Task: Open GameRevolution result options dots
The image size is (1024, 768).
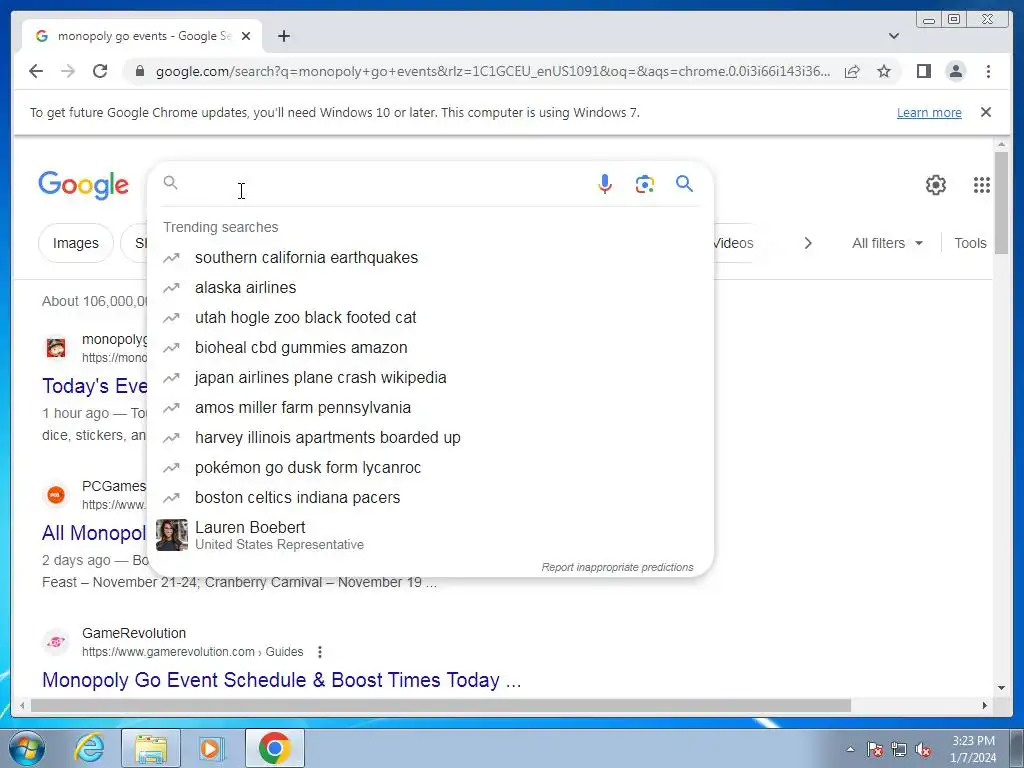Action: 319,652
